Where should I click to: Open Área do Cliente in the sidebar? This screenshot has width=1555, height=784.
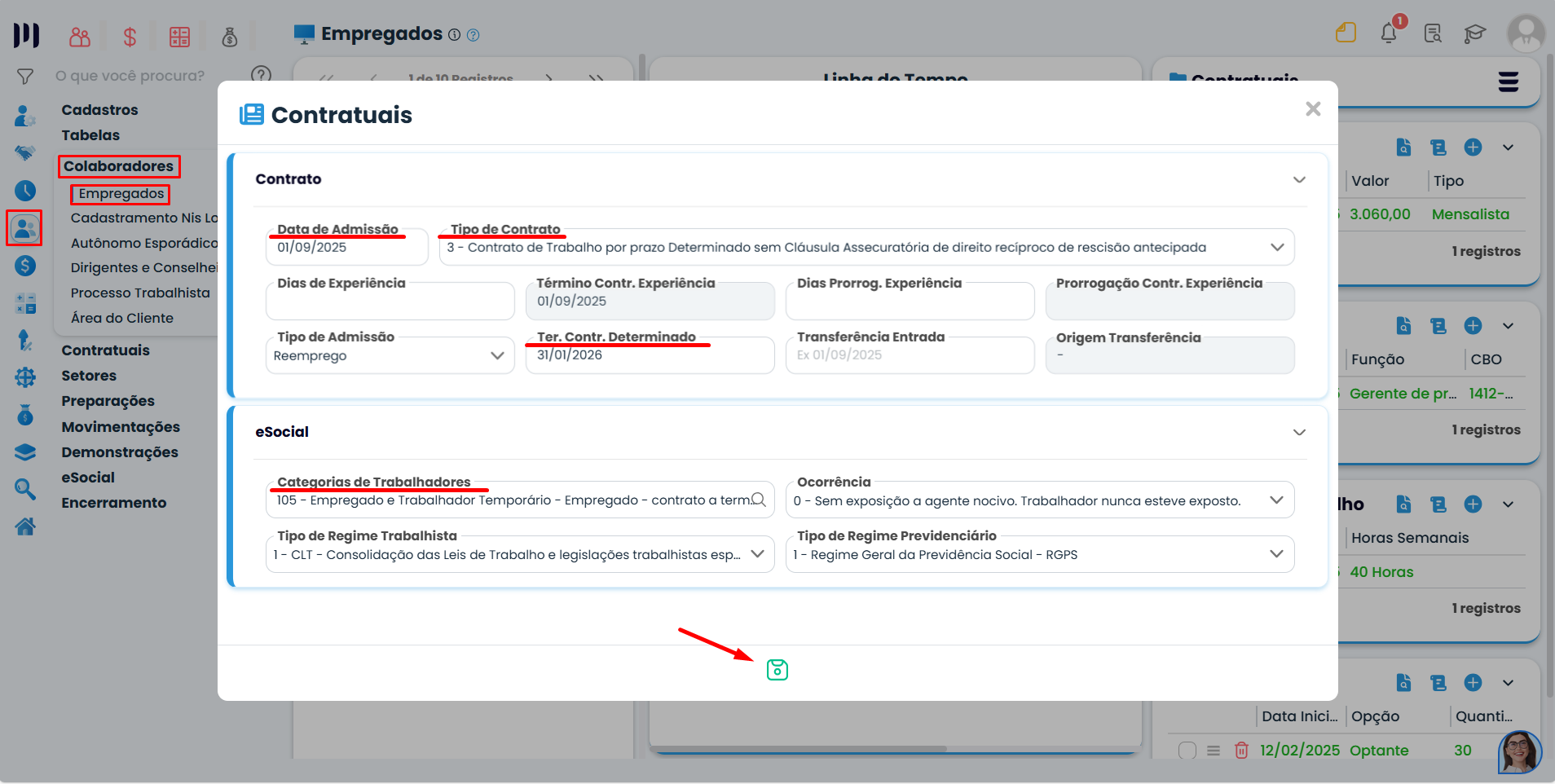[x=121, y=318]
